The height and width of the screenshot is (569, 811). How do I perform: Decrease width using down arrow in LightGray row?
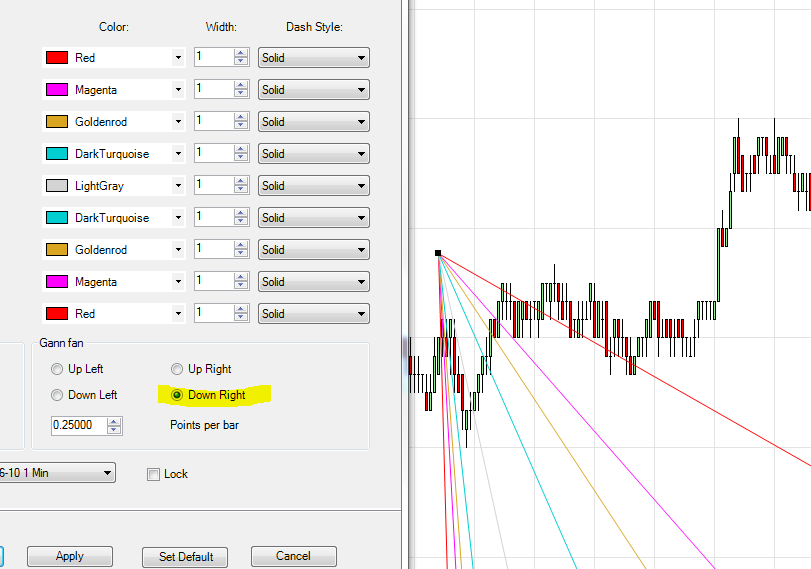tap(241, 190)
